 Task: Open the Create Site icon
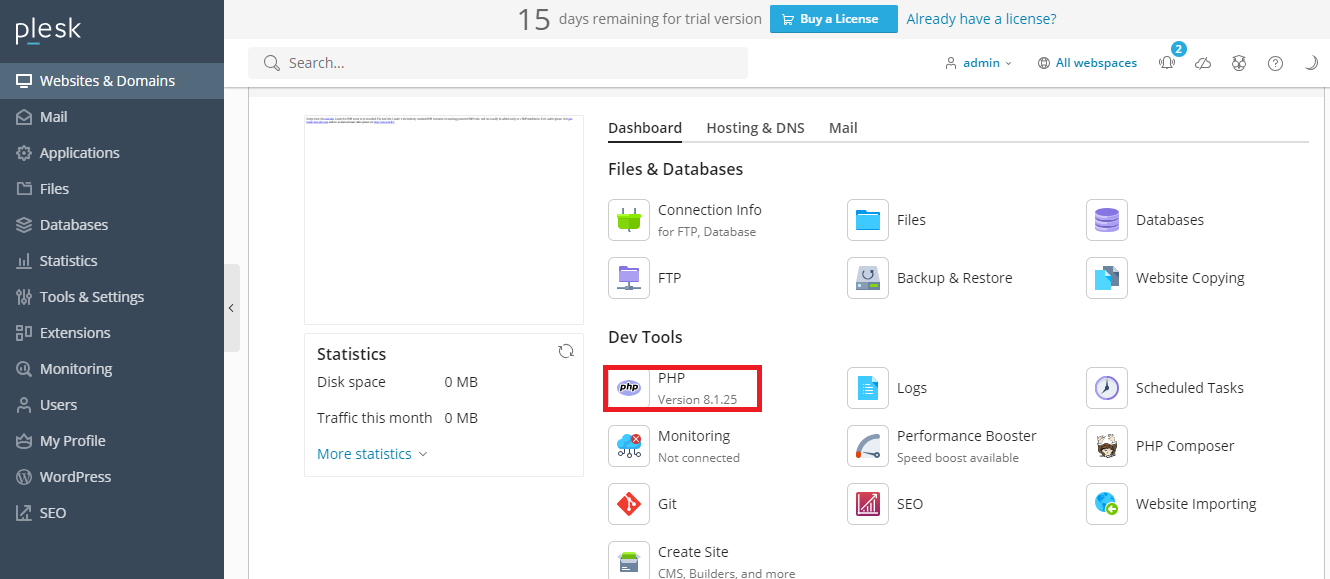[629, 560]
